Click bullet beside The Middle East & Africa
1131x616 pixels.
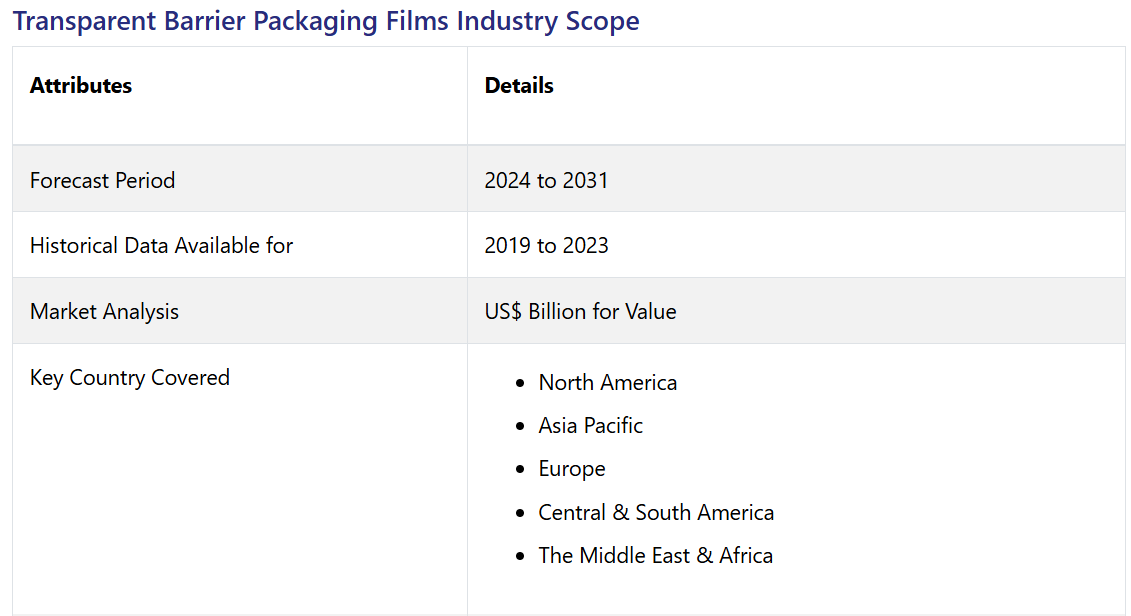519,556
